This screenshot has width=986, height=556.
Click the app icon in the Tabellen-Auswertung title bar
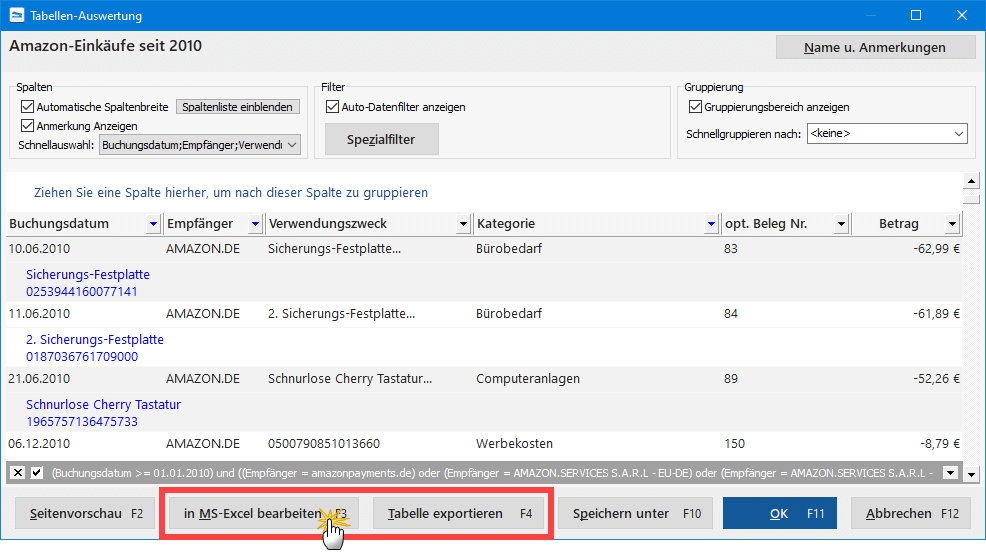pos(16,15)
